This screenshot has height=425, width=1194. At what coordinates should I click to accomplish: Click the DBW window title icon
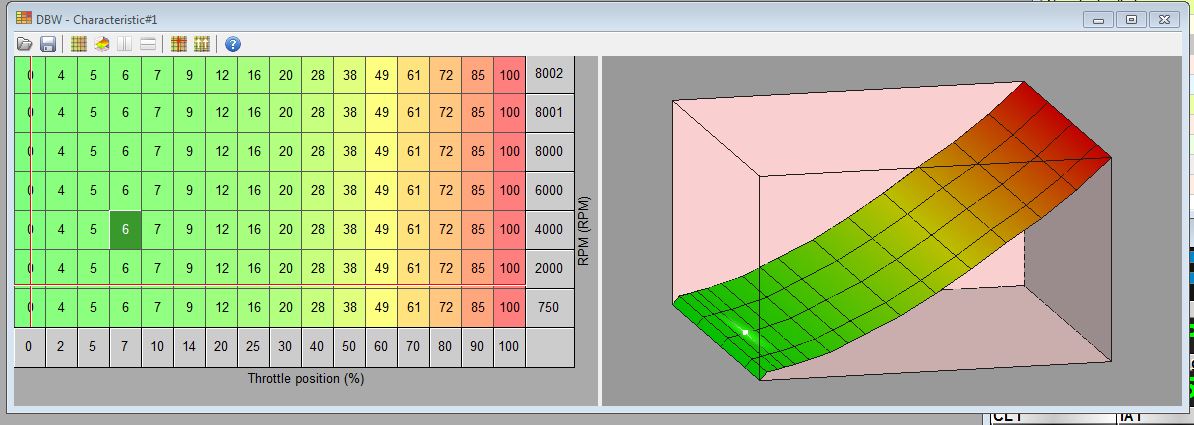[x=23, y=18]
